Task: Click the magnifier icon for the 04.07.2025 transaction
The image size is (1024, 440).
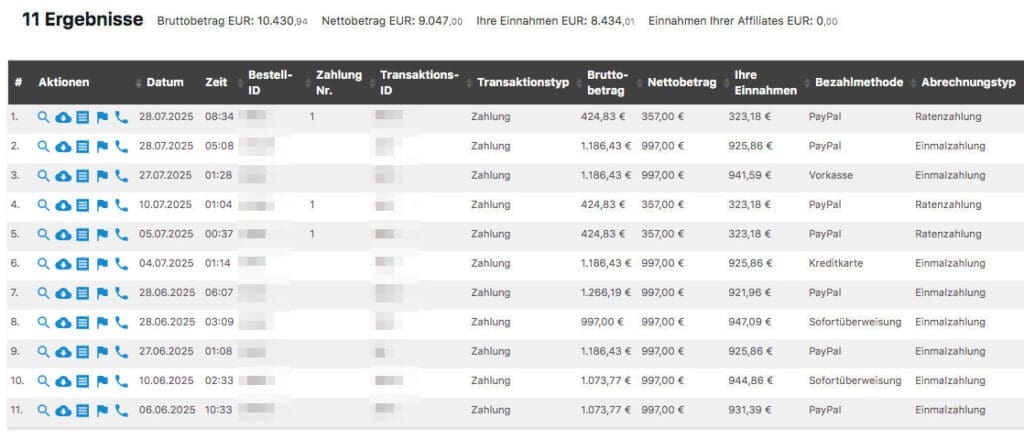Action: 43,264
